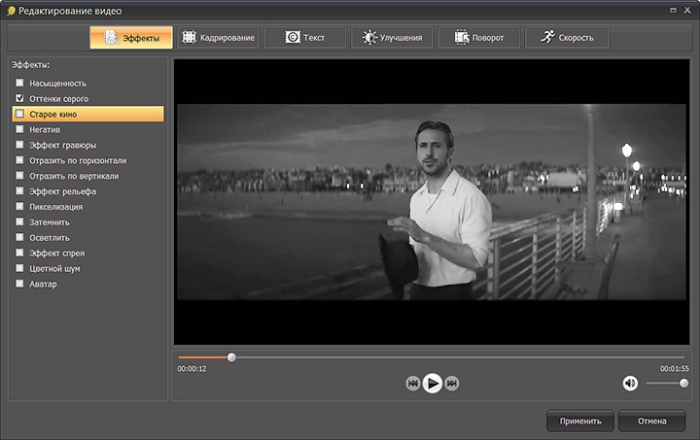Open the Текст tab
The width and height of the screenshot is (700, 440).
pos(305,37)
